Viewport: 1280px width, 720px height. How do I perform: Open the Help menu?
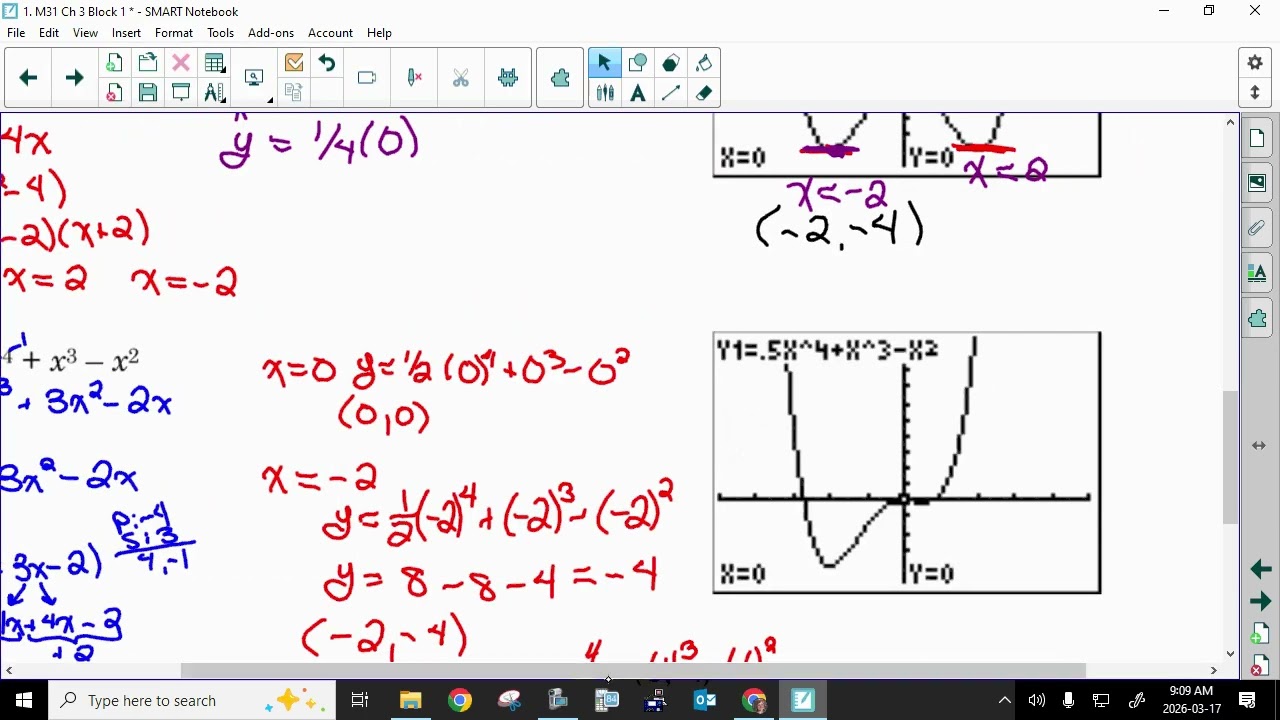click(x=379, y=33)
